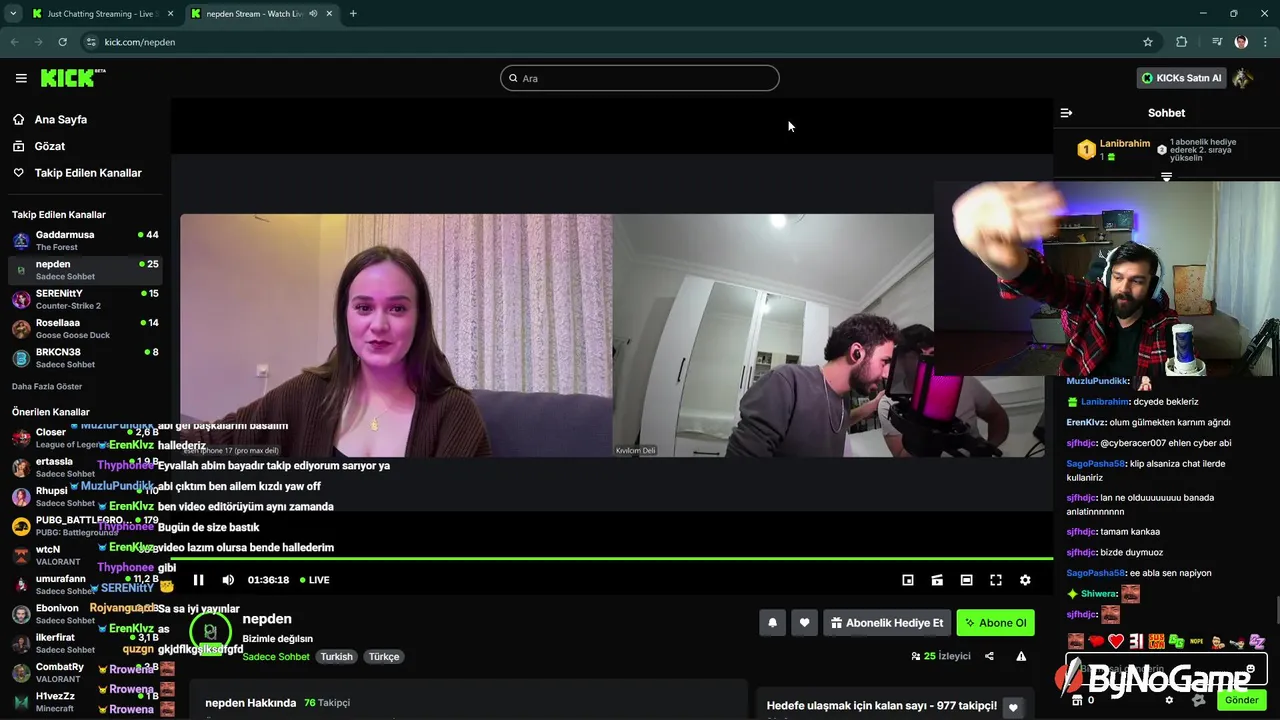Toggle notification bell for nepden
This screenshot has height=720, width=1280.
click(x=772, y=623)
